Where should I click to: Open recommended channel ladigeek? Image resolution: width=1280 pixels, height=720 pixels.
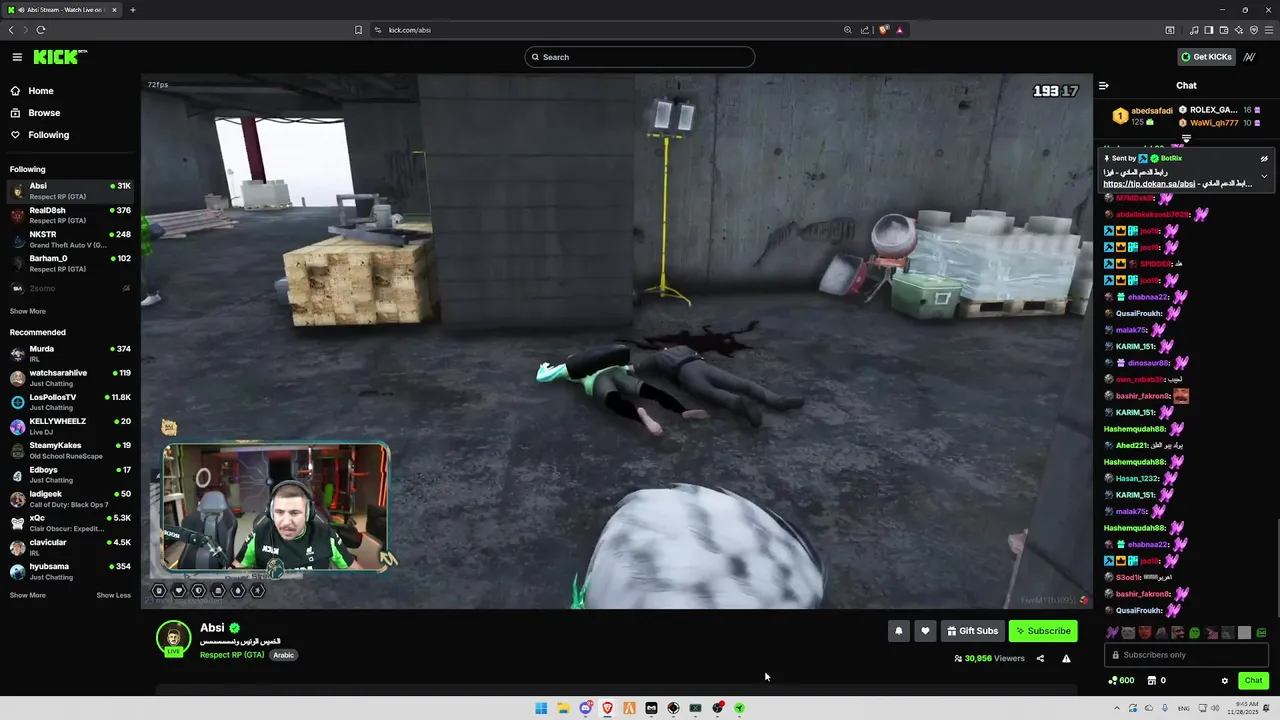[x=70, y=498]
